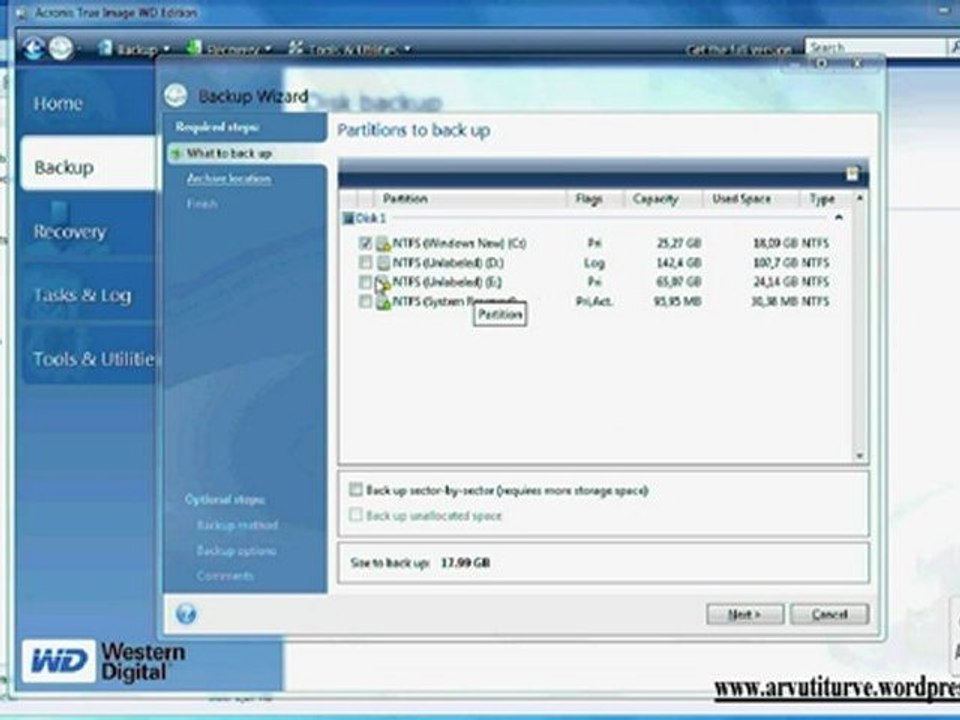Check the NTFS System Reserved checkbox
Image resolution: width=960 pixels, height=720 pixels.
366,302
